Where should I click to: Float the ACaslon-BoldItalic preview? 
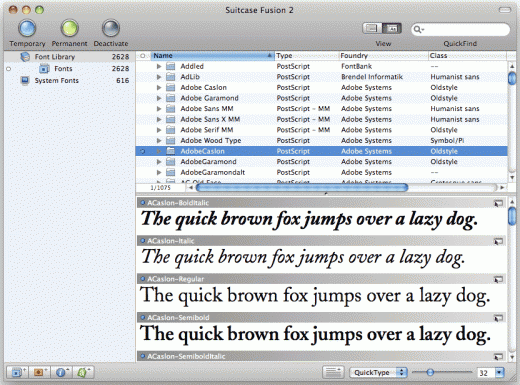(x=498, y=203)
